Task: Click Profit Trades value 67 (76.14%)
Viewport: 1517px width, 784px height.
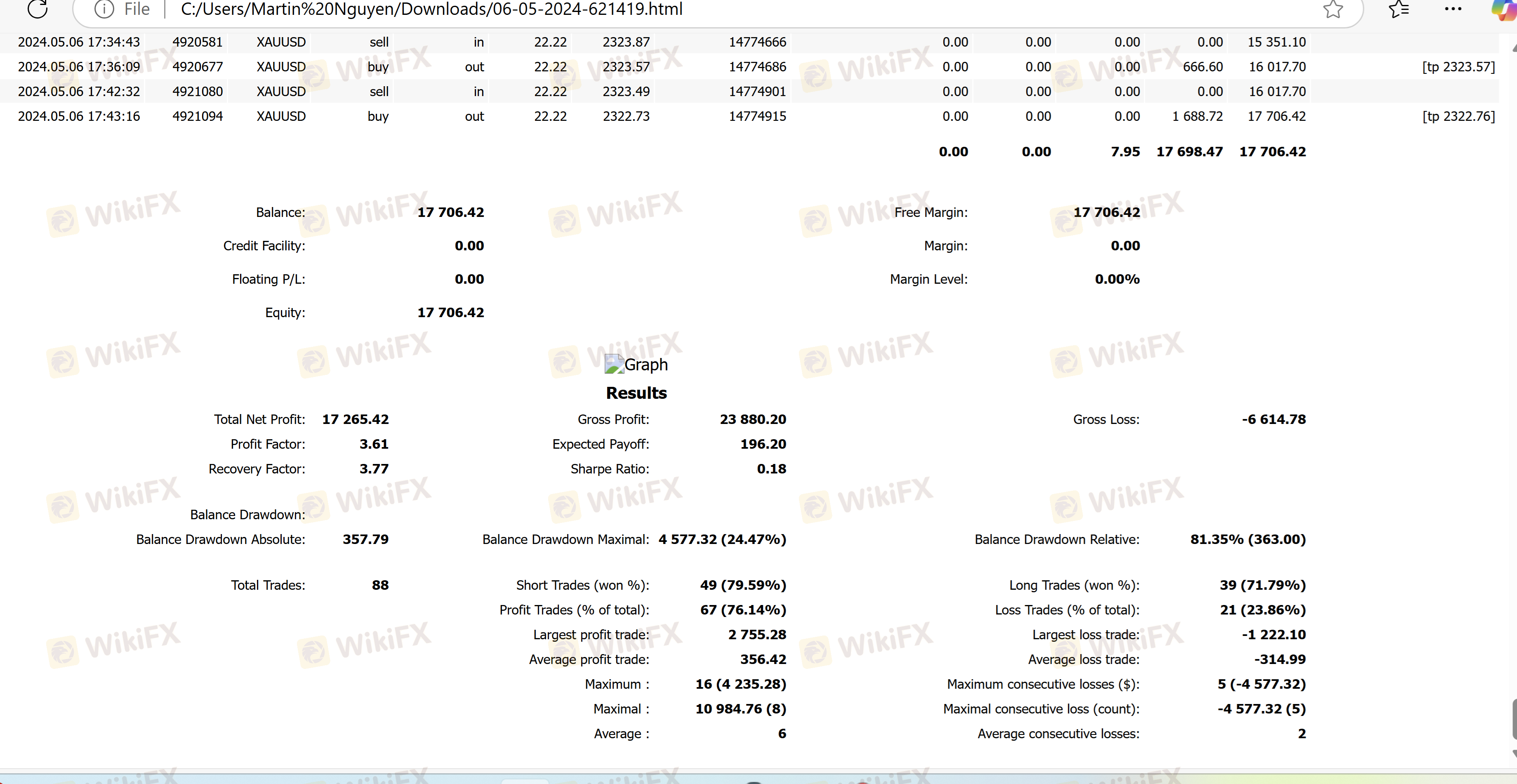Action: [x=743, y=610]
